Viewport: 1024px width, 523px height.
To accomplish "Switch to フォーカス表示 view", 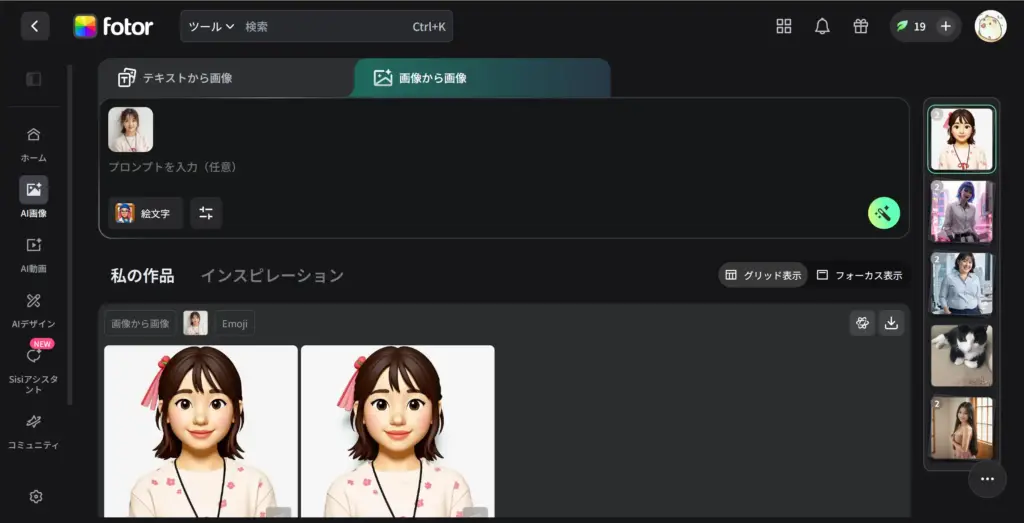I will [x=858, y=275].
